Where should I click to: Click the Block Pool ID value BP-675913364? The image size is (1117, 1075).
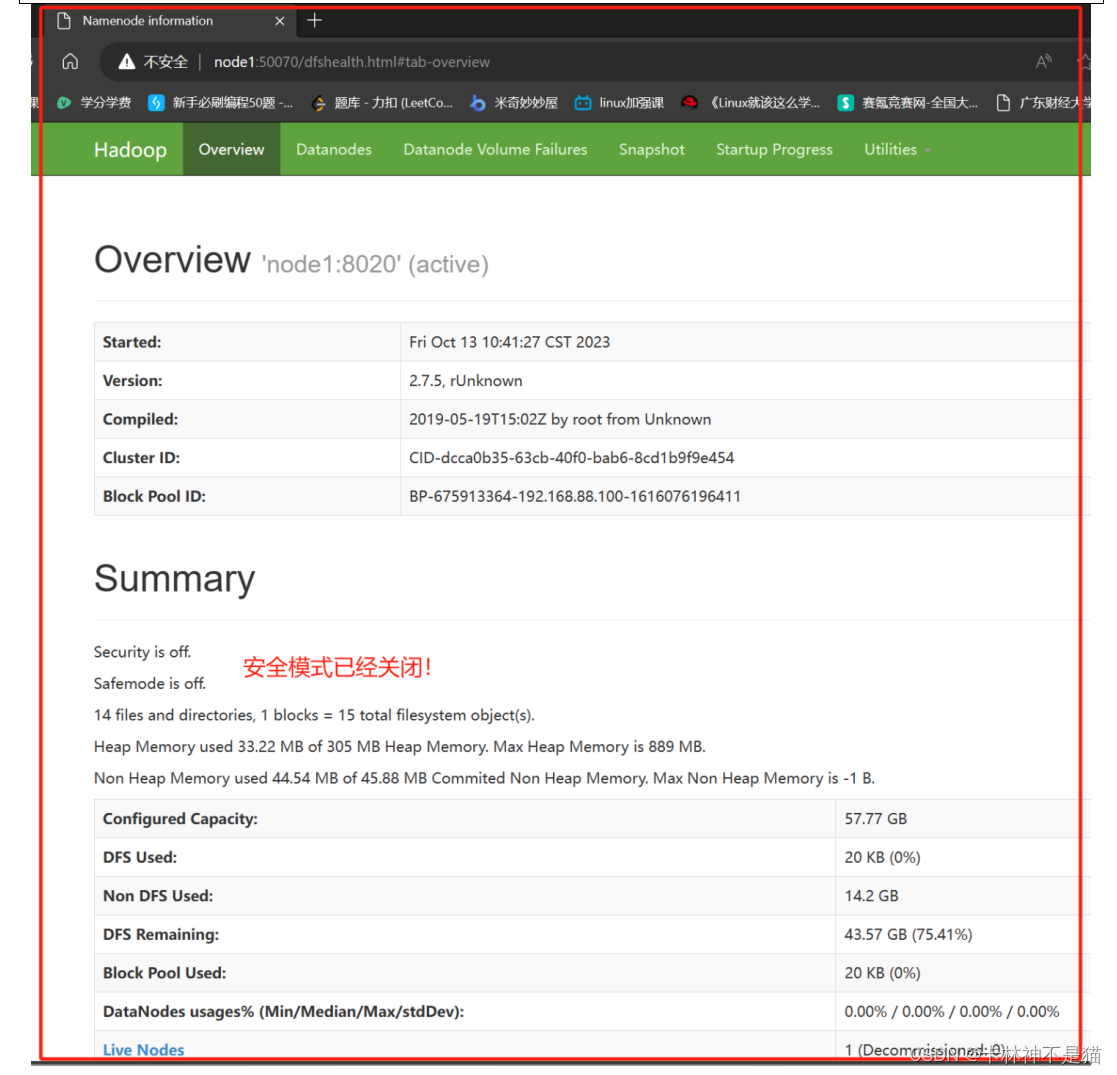click(x=575, y=496)
